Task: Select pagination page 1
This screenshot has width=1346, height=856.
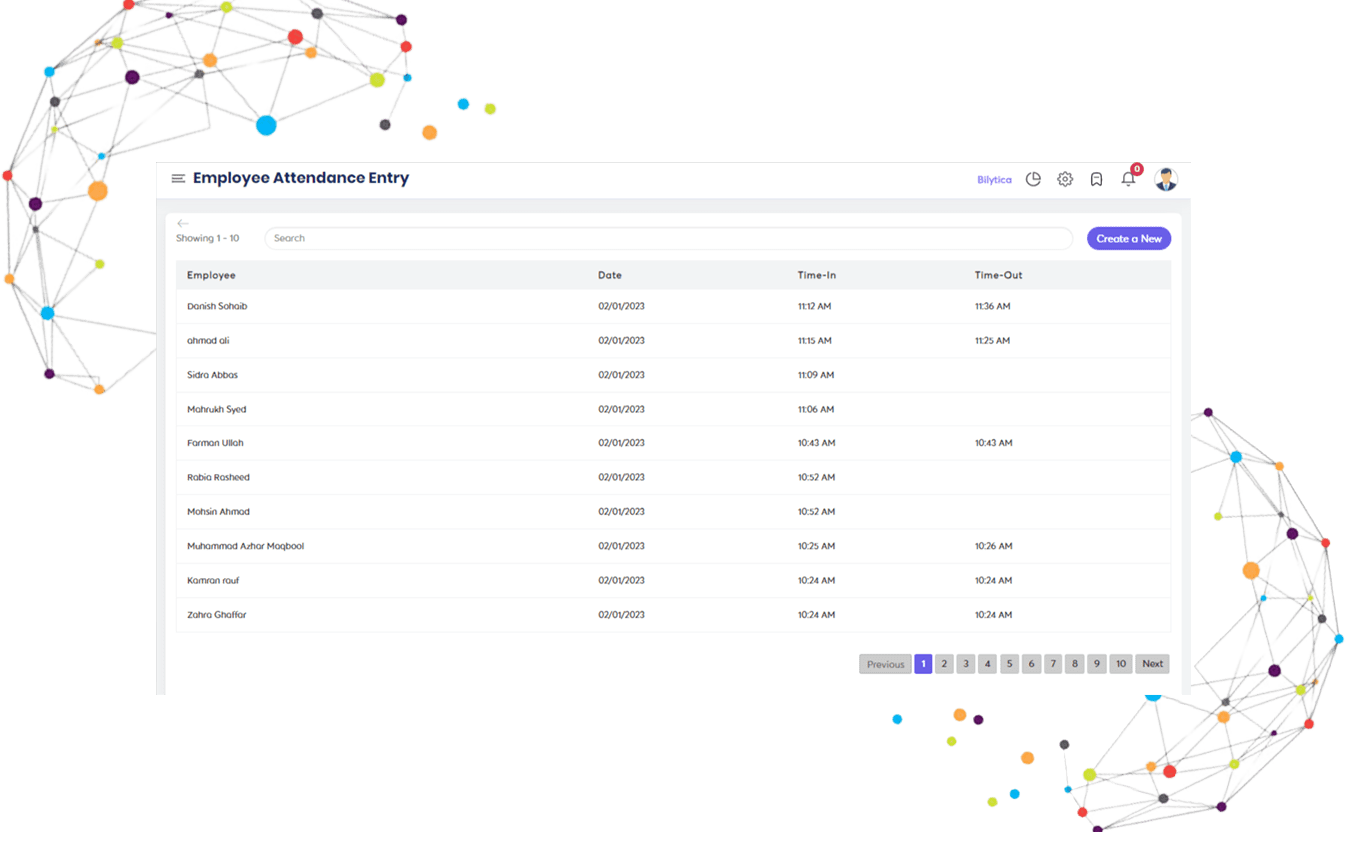Action: [x=923, y=664]
